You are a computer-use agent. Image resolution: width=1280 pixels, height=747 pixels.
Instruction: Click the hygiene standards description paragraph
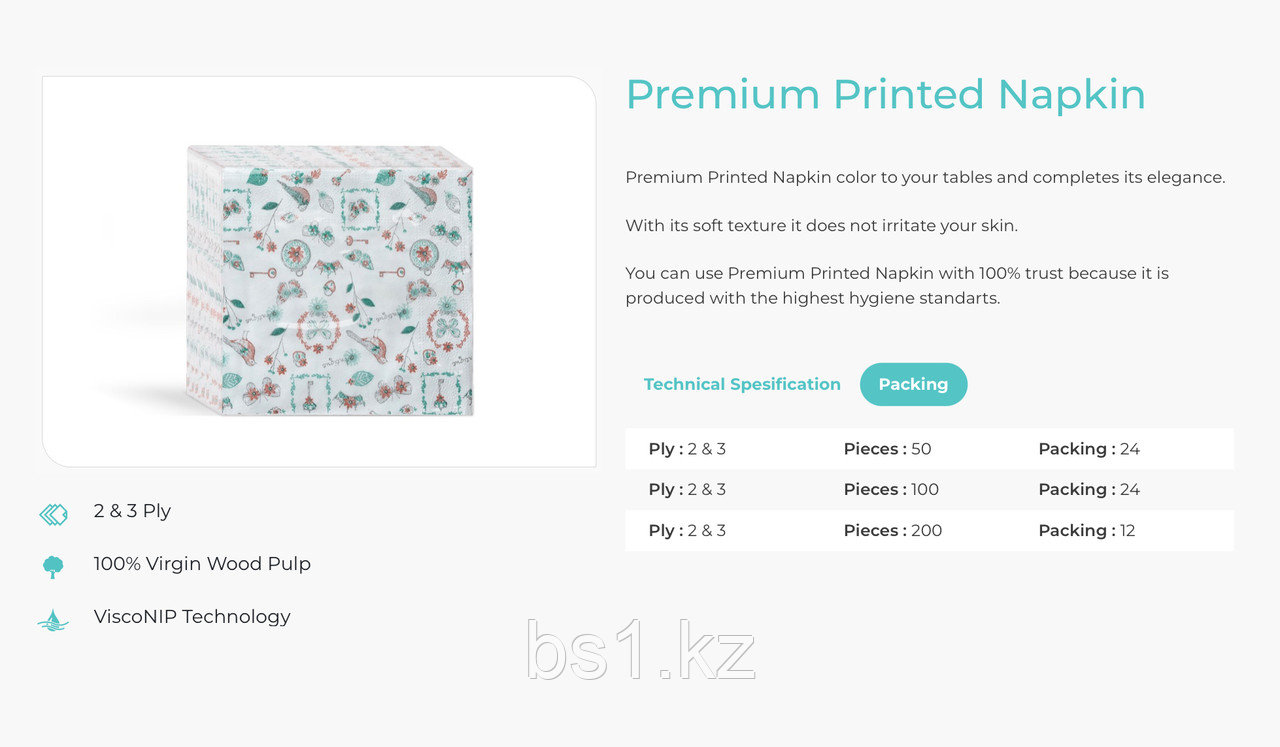897,285
